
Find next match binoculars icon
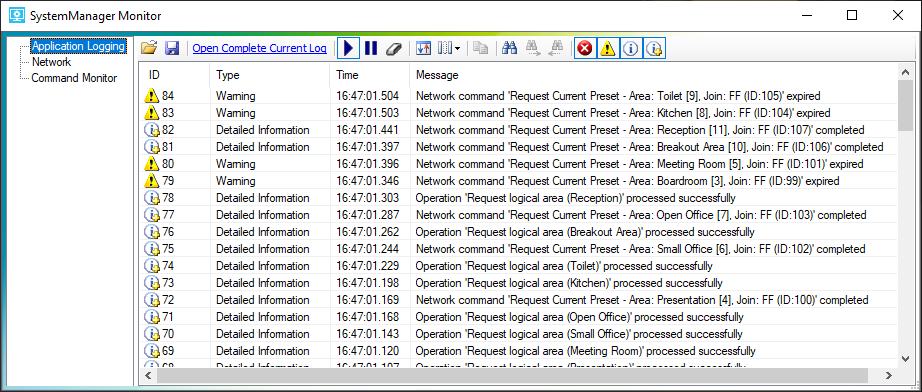(533, 48)
